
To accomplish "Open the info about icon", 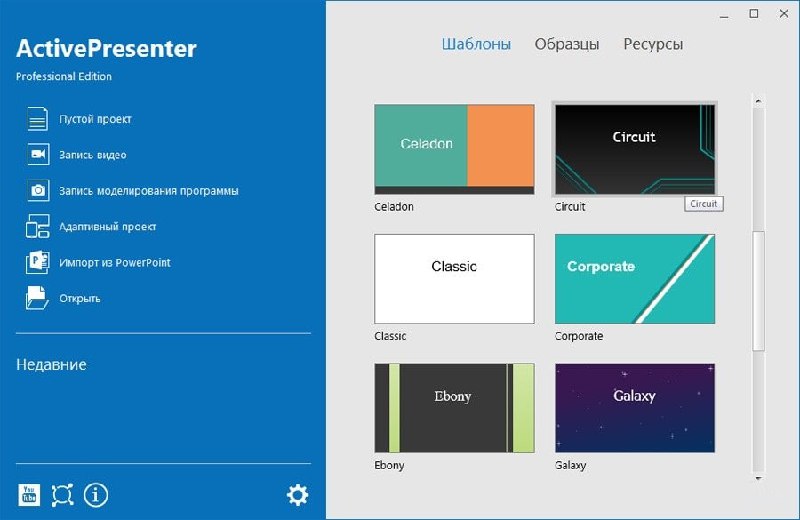I will tap(96, 494).
